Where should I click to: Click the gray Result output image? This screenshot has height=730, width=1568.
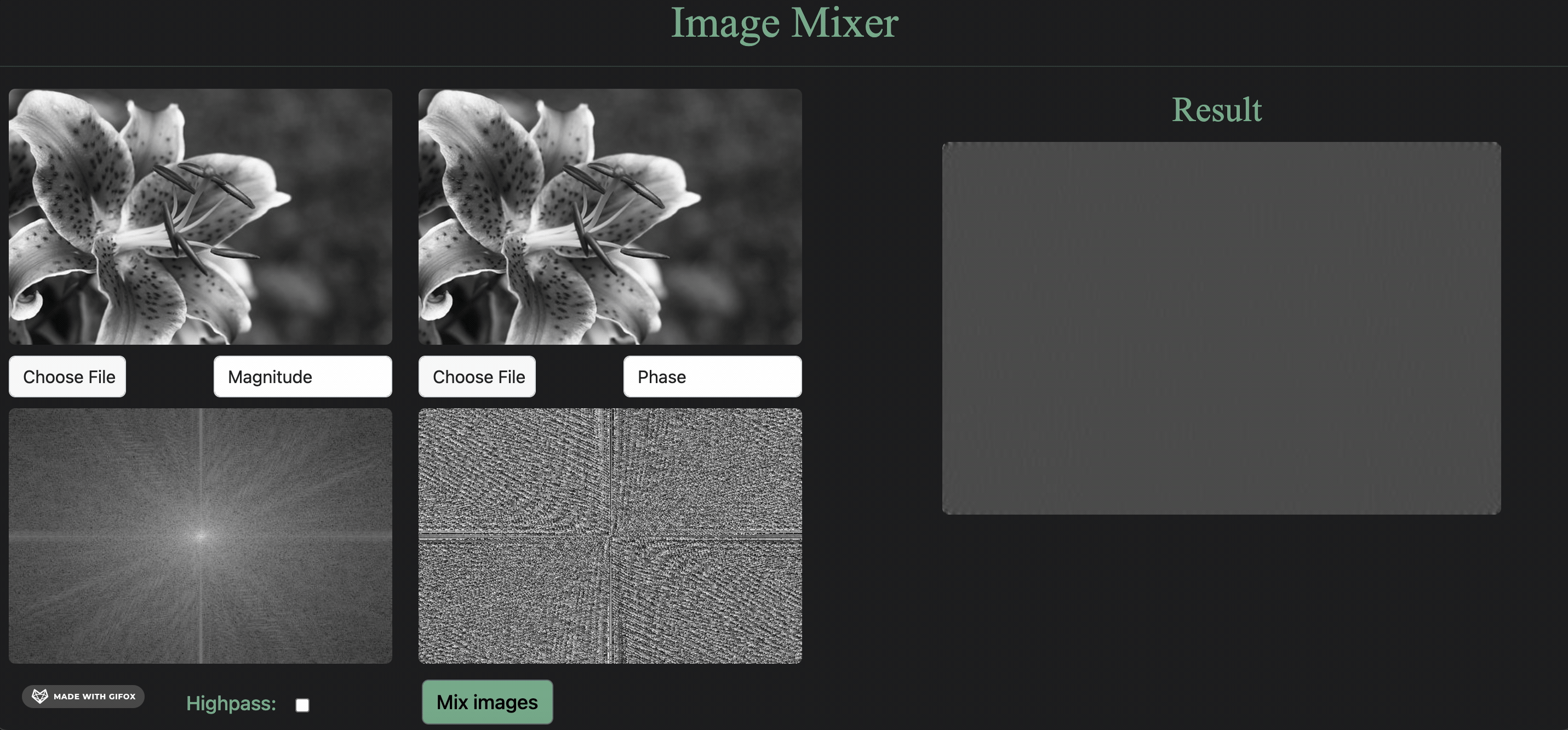tap(1221, 328)
